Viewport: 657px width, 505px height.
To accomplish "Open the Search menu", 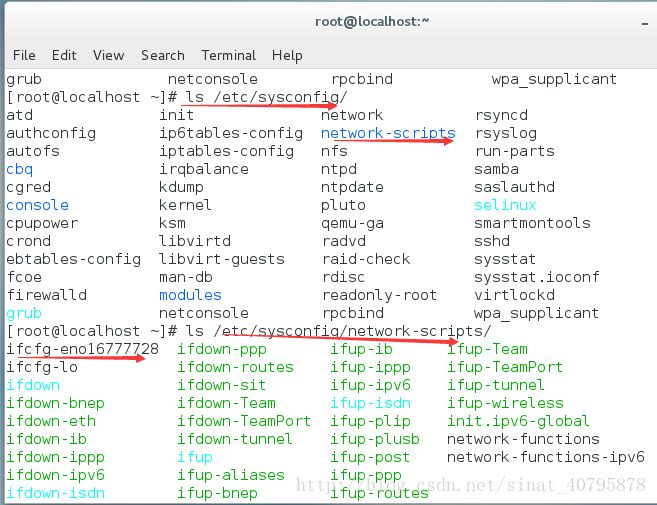I will (162, 55).
